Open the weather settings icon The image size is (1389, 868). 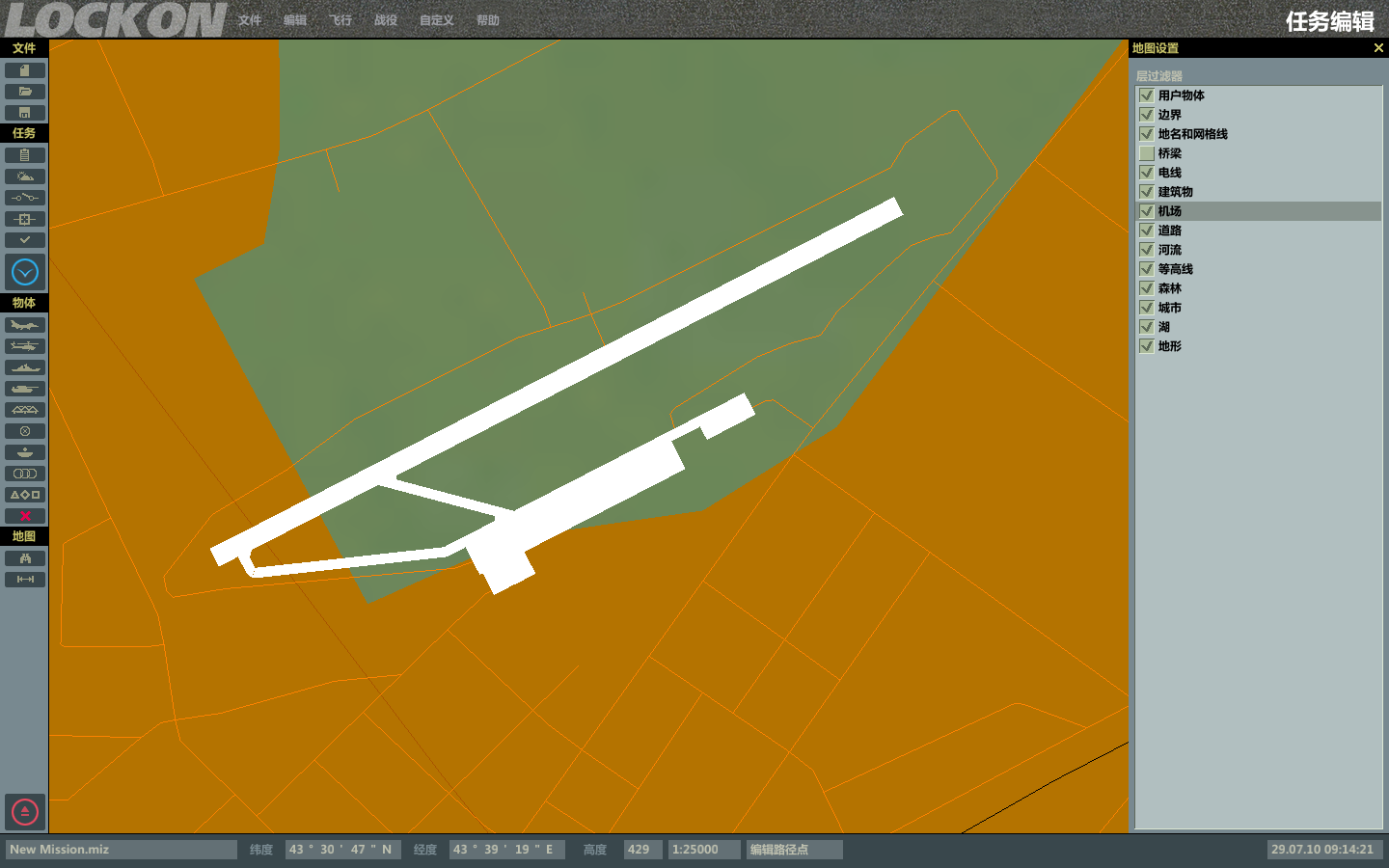pos(25,176)
